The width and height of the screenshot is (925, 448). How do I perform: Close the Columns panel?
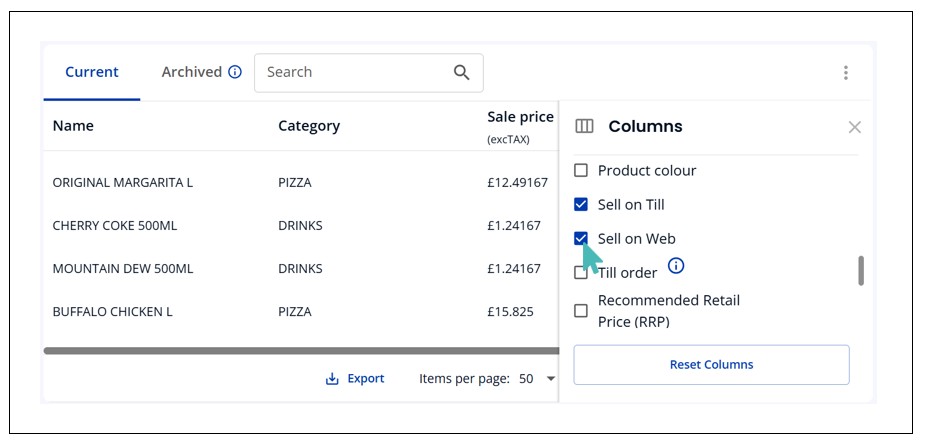854,127
